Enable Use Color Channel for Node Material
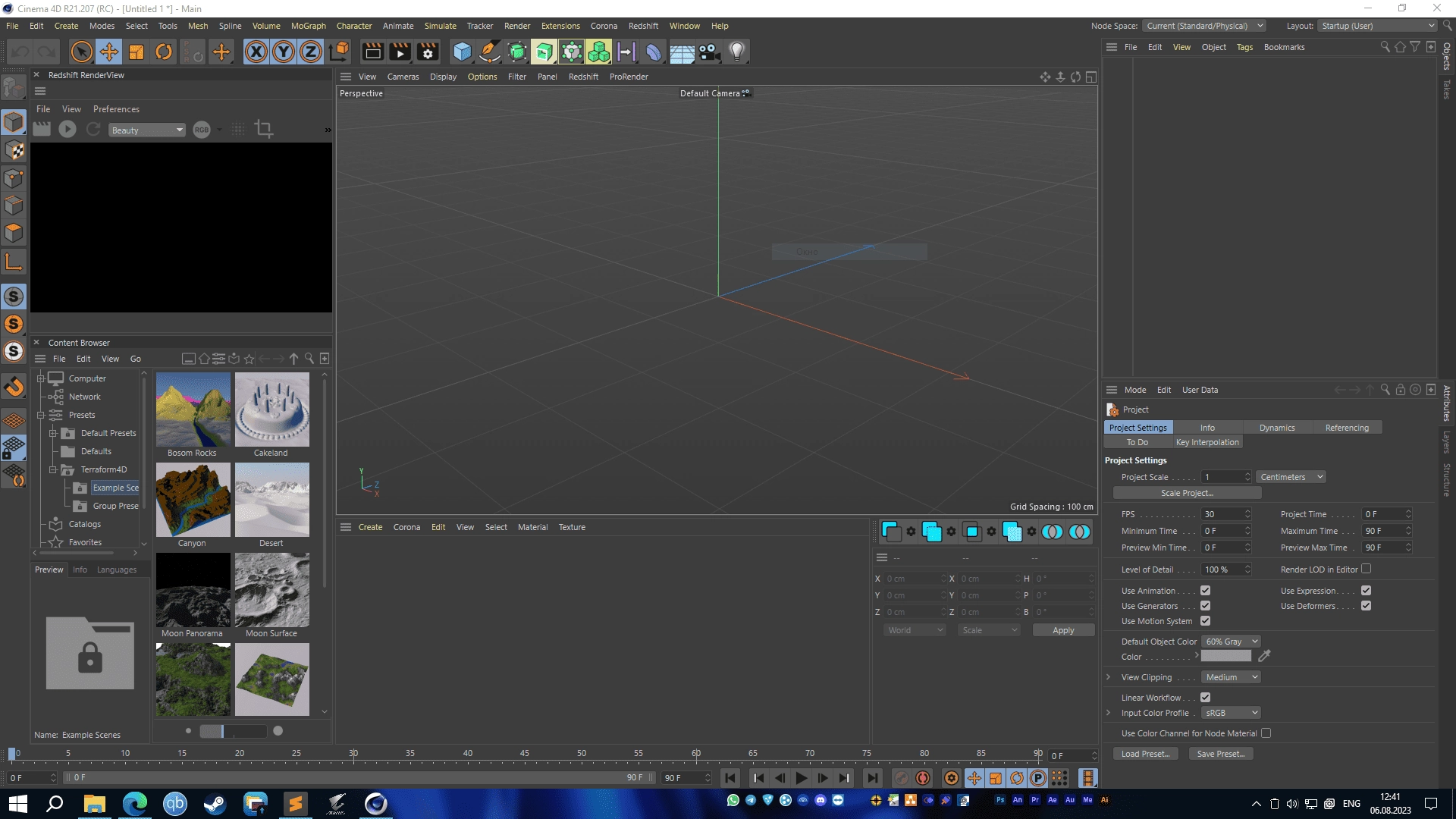This screenshot has height=819, width=1456. coord(1266,733)
